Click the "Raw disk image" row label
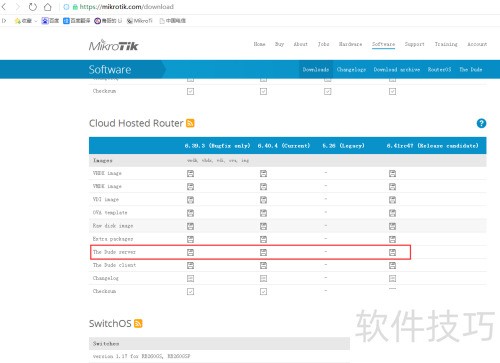The image size is (500, 363). (113, 226)
